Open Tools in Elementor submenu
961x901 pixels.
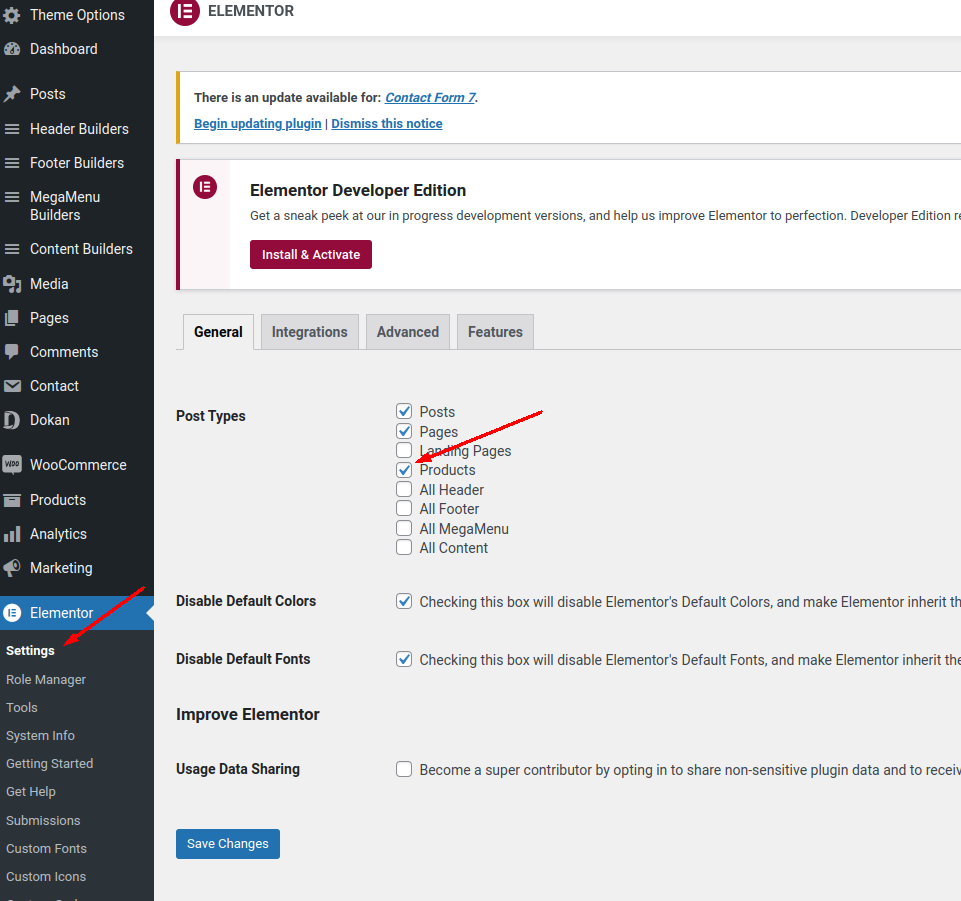(22, 707)
